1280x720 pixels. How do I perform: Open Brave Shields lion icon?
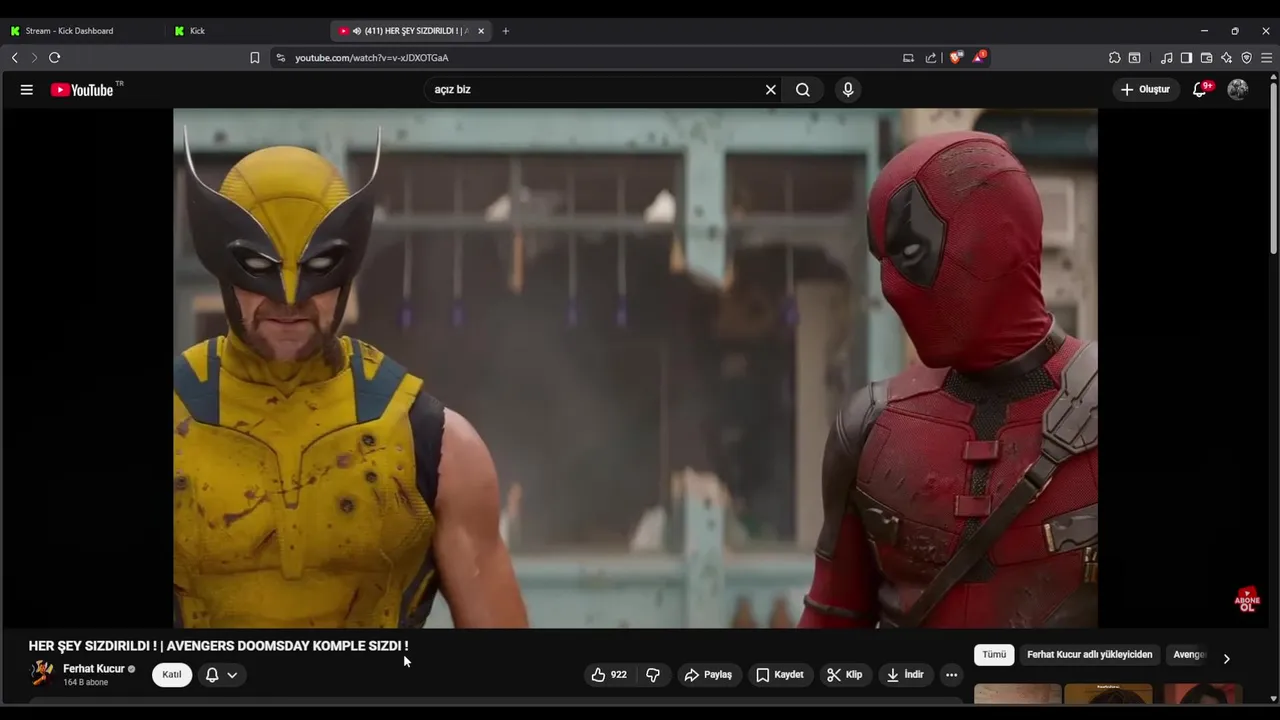pos(955,58)
